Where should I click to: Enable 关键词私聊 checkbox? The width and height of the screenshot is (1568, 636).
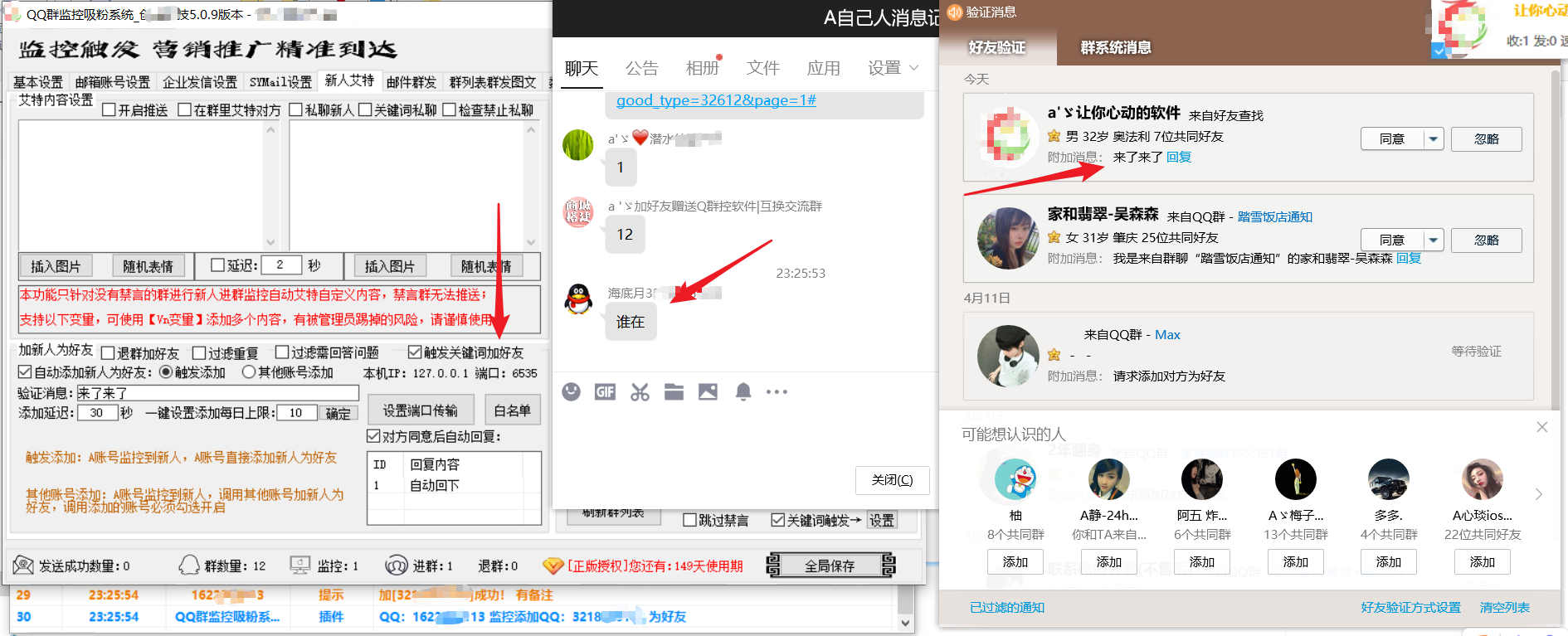(365, 110)
